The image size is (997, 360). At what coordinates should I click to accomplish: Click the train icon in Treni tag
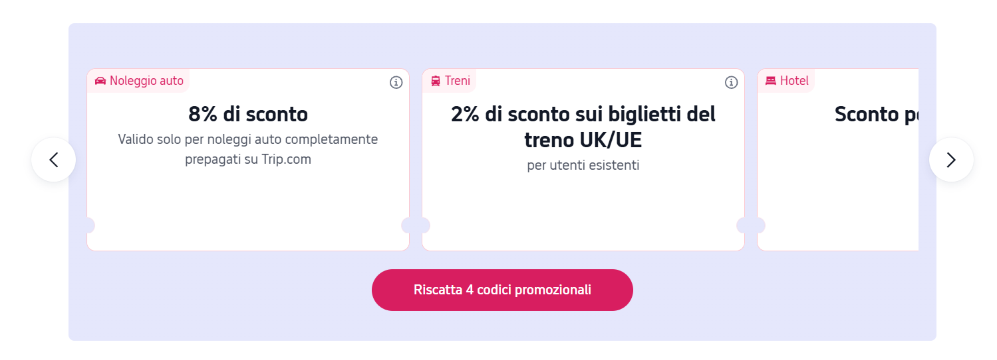436,81
